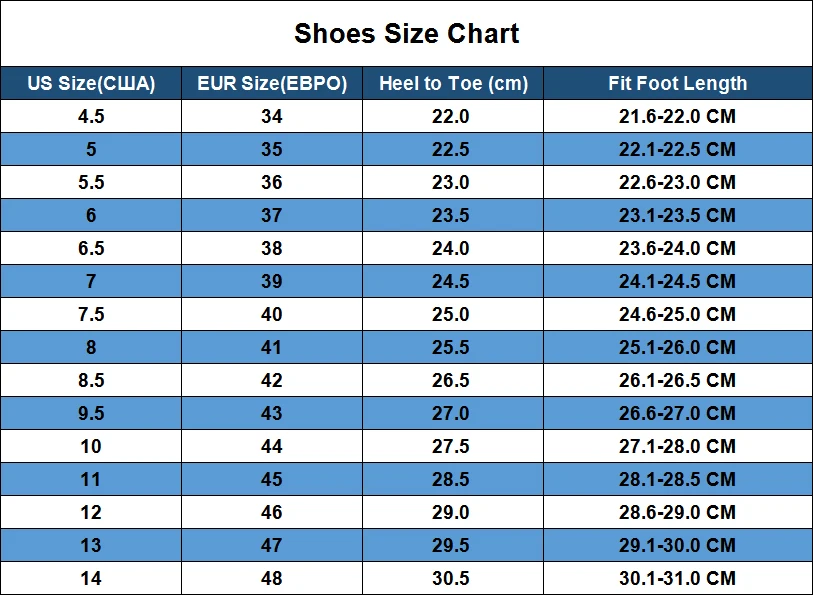Select US size 8.5 cell
This screenshot has width=813, height=595.
pyautogui.click(x=91, y=380)
